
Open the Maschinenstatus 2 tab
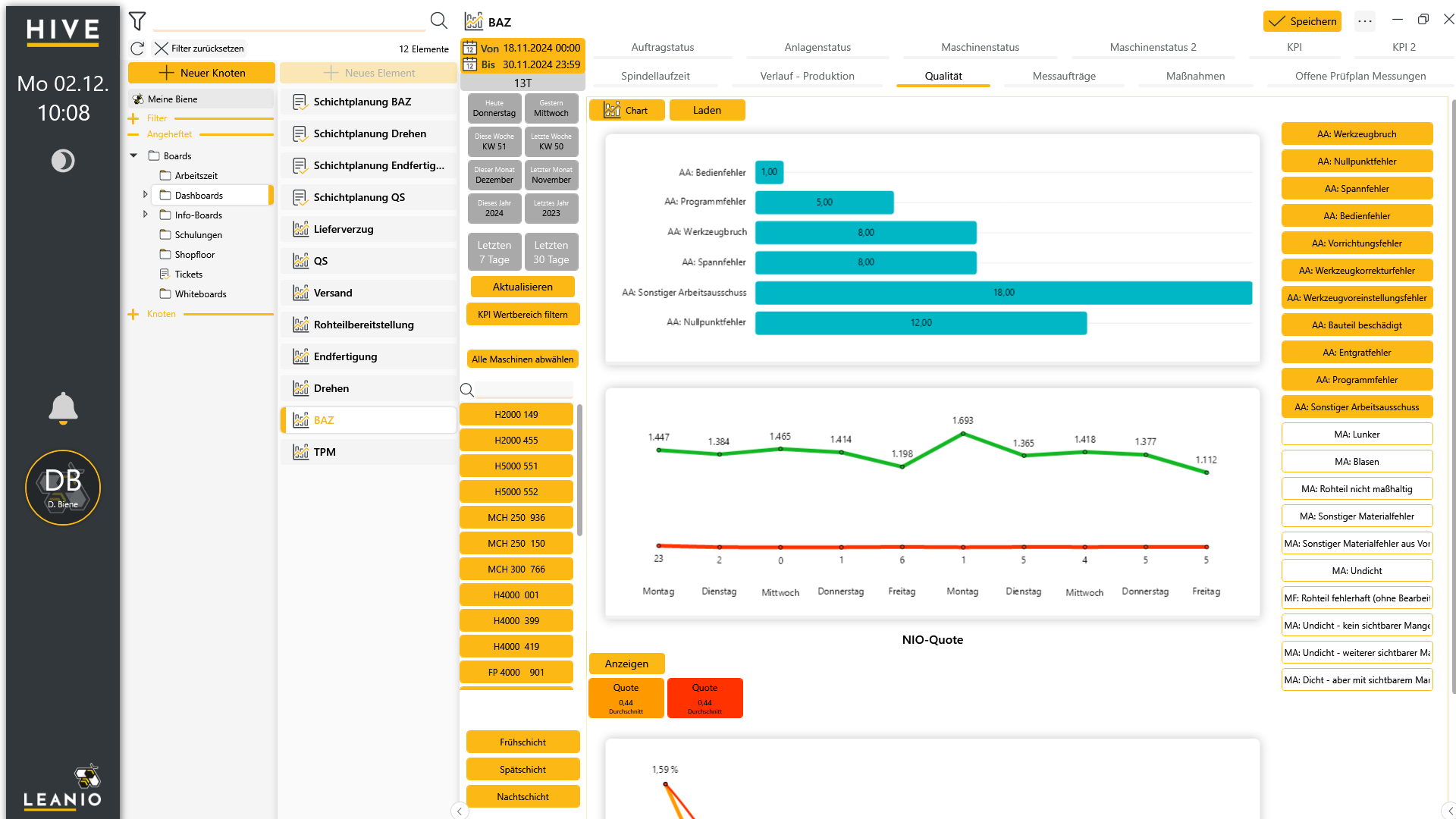[x=1153, y=47]
